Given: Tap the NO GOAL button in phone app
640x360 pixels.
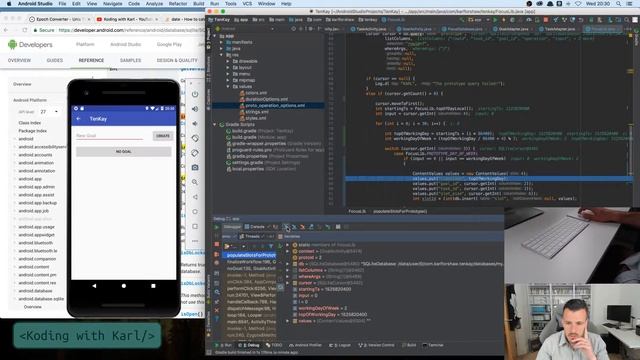Looking at the screenshot, I should pyautogui.click(x=124, y=151).
